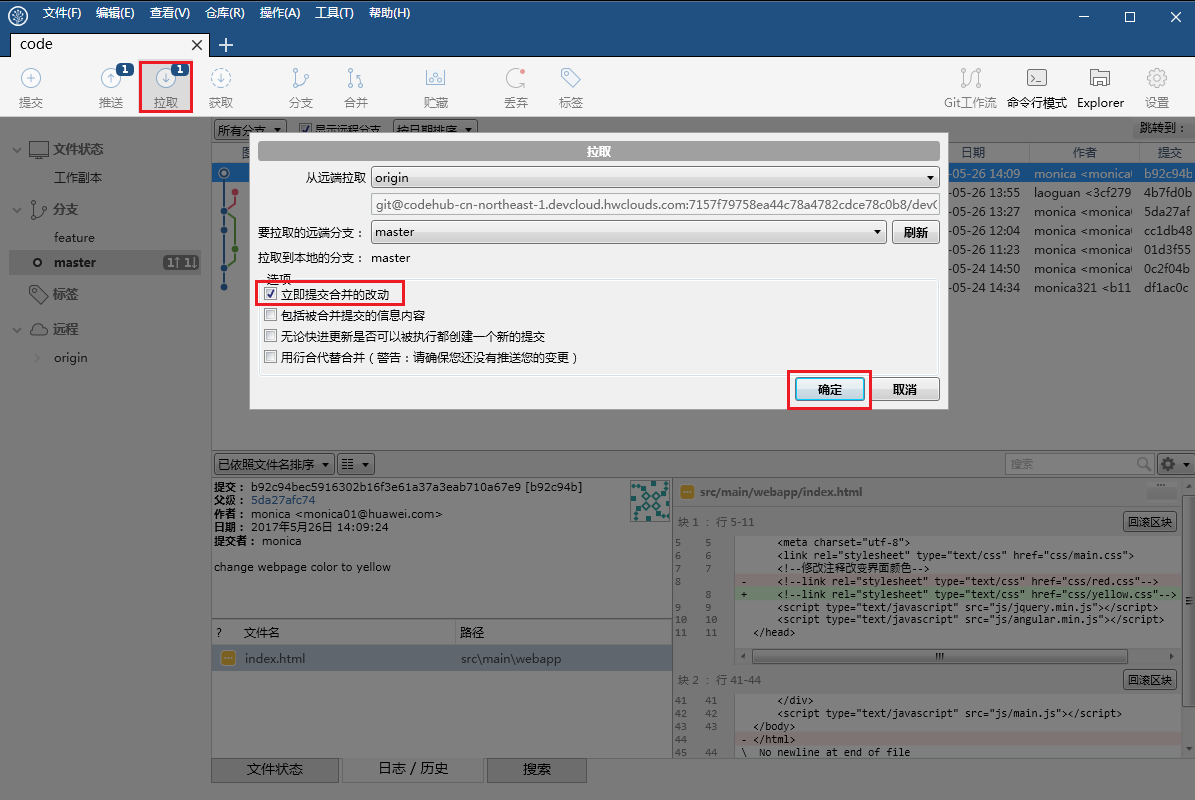Open the Git工作流 (Git Flow) tool
Image resolution: width=1195 pixels, height=800 pixels.
(970, 88)
